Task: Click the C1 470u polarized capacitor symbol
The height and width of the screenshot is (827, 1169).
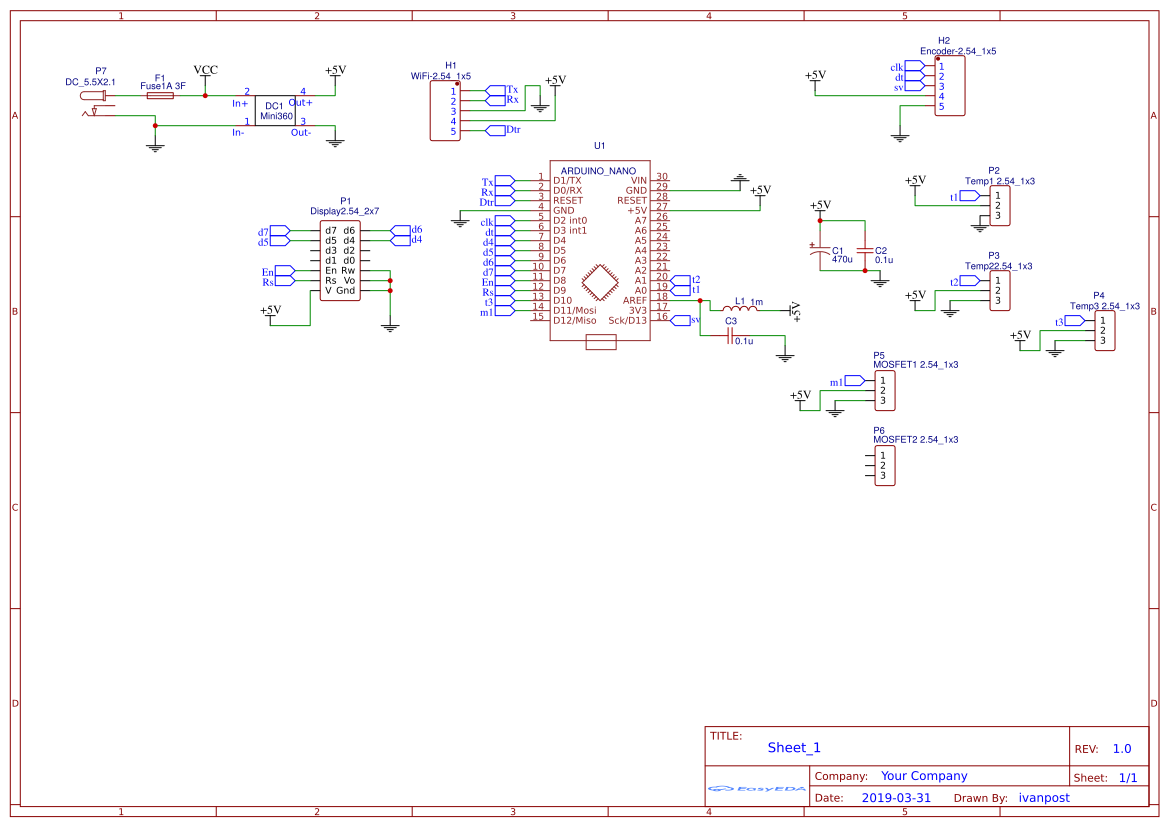Action: click(x=820, y=250)
